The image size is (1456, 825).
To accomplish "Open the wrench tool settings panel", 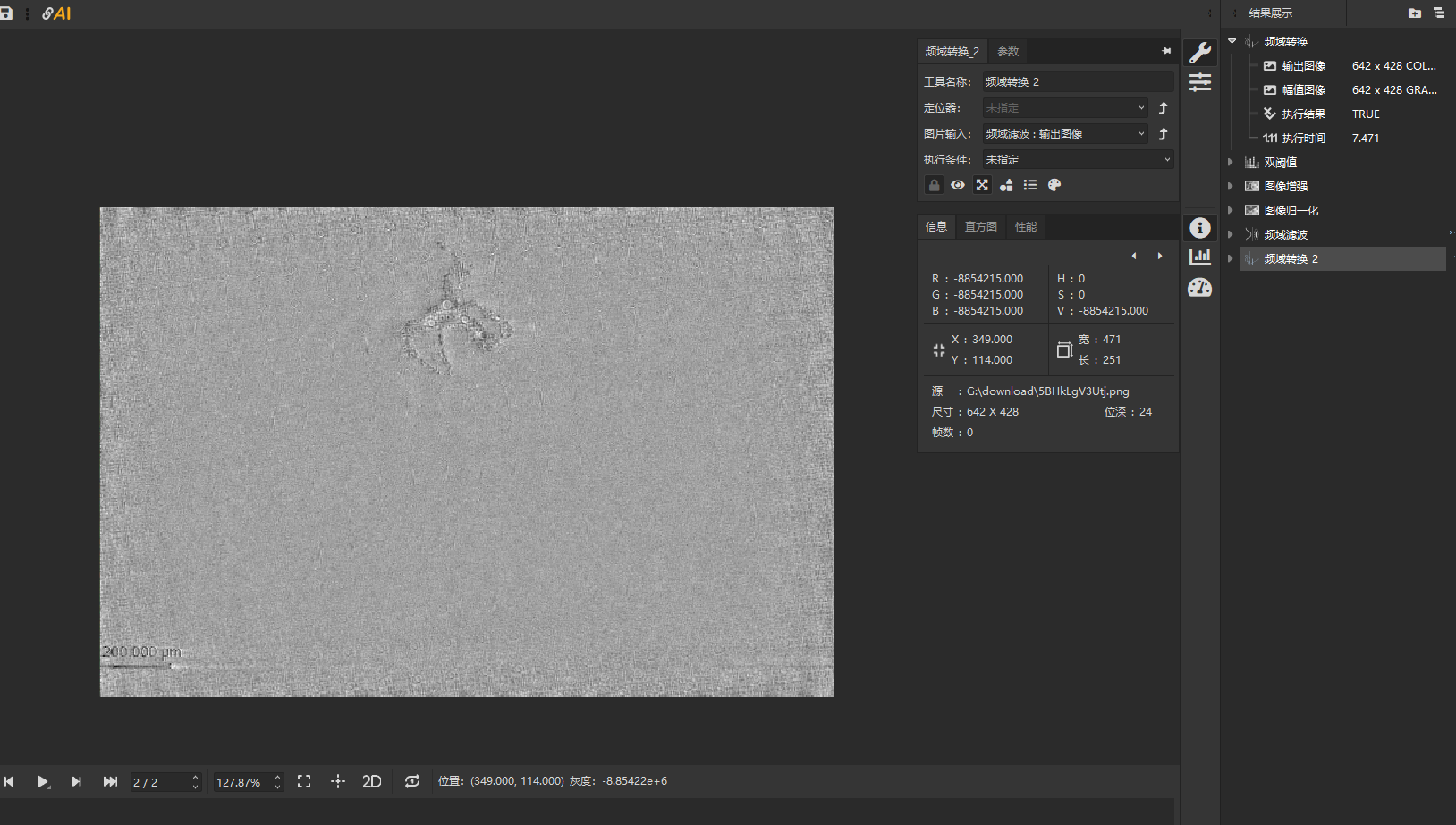I will 1199,53.
